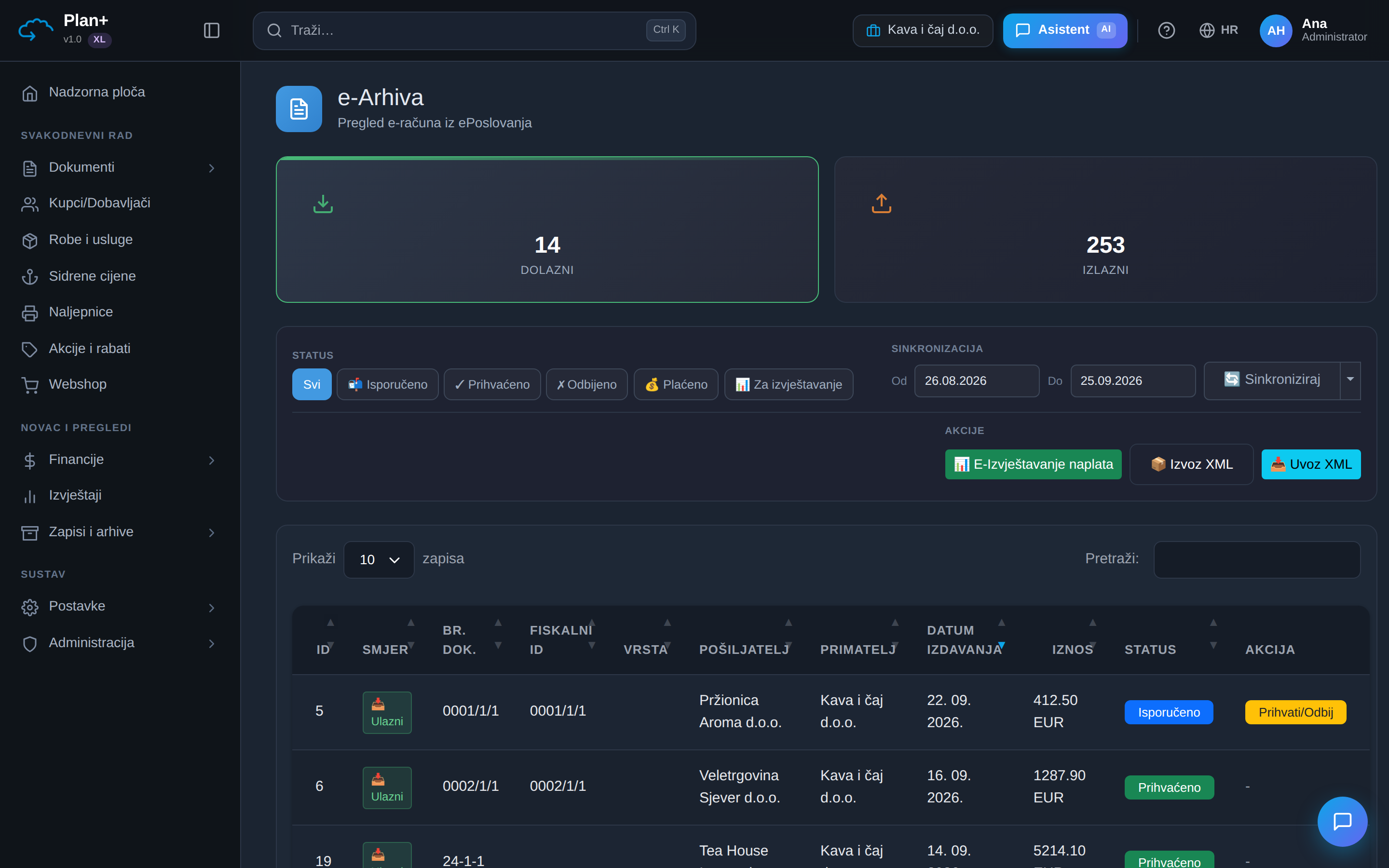This screenshot has width=1389, height=868.
Task: Filter by Plaćeno status
Action: pos(676,384)
